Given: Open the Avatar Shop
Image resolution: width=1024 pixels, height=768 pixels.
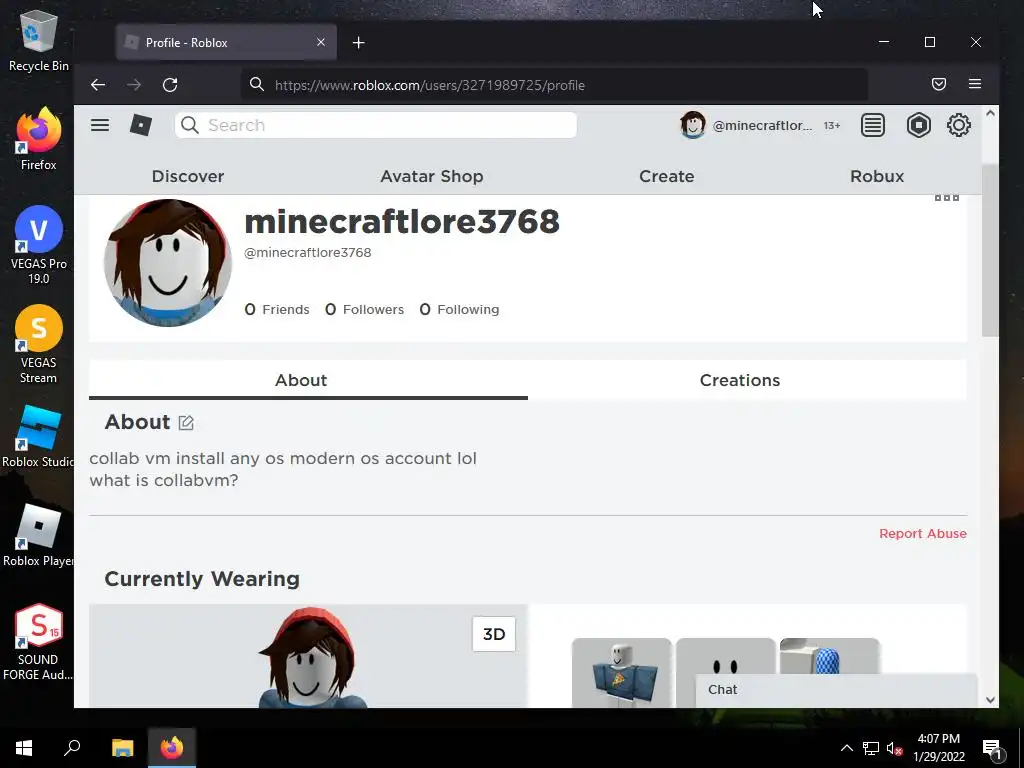Looking at the screenshot, I should click(432, 176).
